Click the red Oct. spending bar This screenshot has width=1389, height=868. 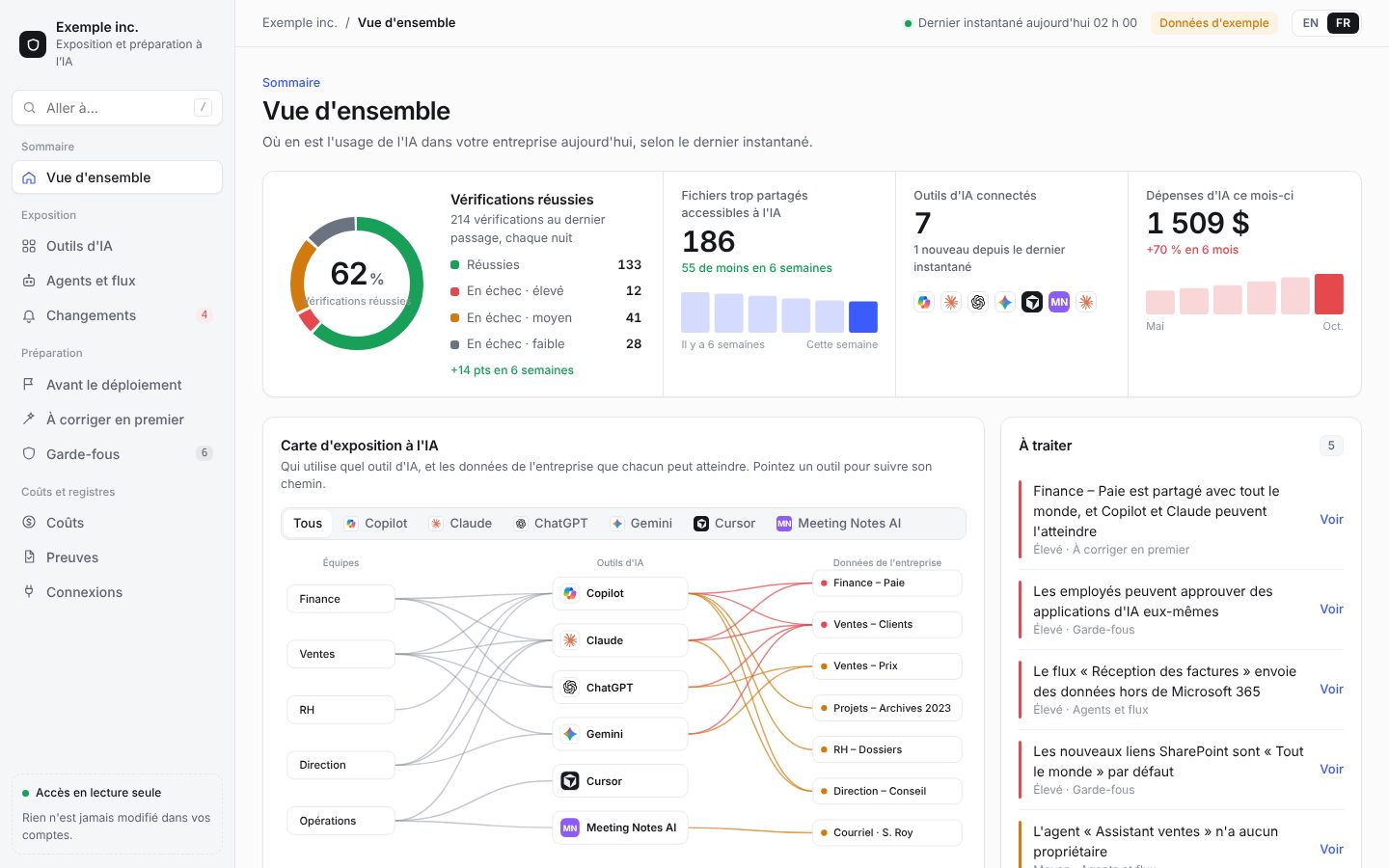[1329, 294]
